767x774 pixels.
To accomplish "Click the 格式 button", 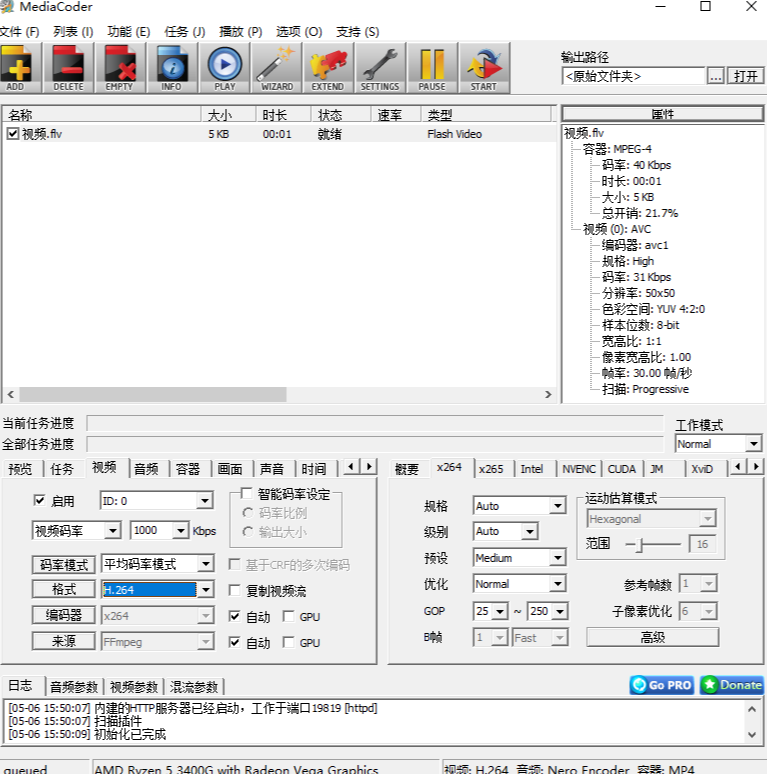I will [x=64, y=589].
